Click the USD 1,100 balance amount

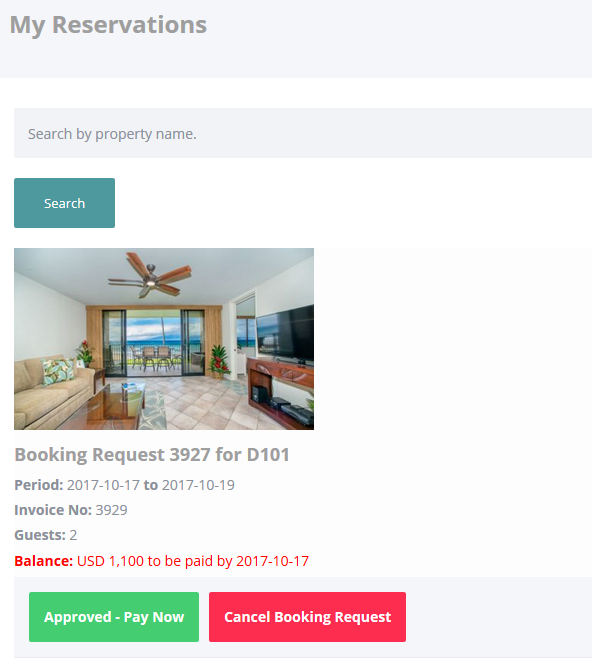click(110, 561)
